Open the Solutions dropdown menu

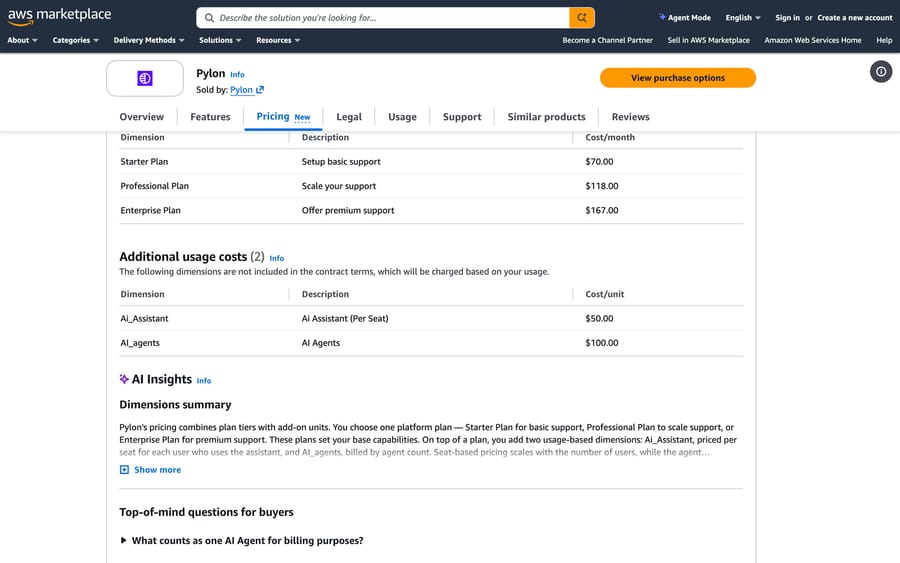[220, 40]
